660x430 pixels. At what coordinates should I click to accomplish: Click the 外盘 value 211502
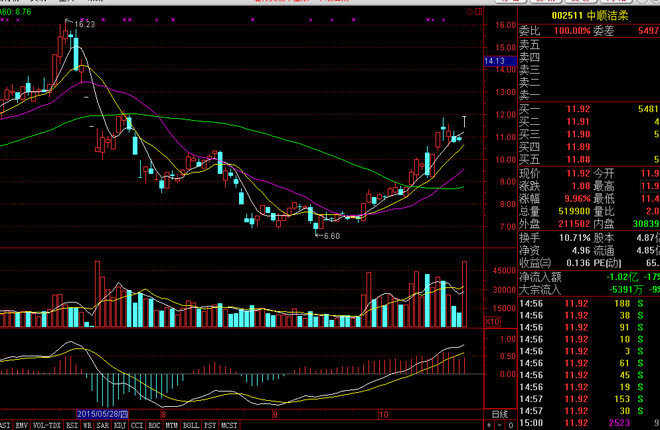(574, 224)
